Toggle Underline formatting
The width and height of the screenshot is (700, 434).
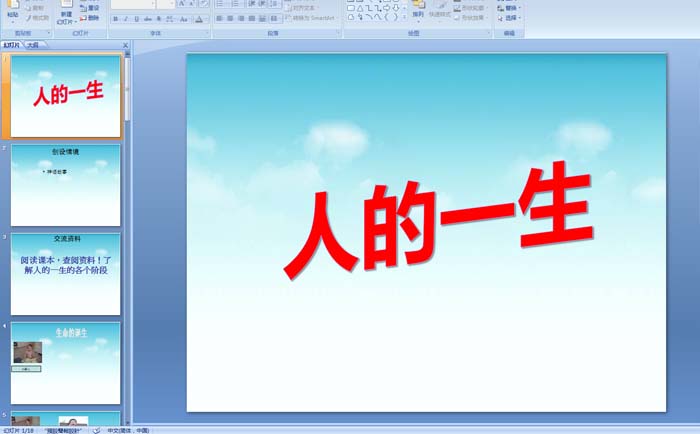tap(137, 19)
